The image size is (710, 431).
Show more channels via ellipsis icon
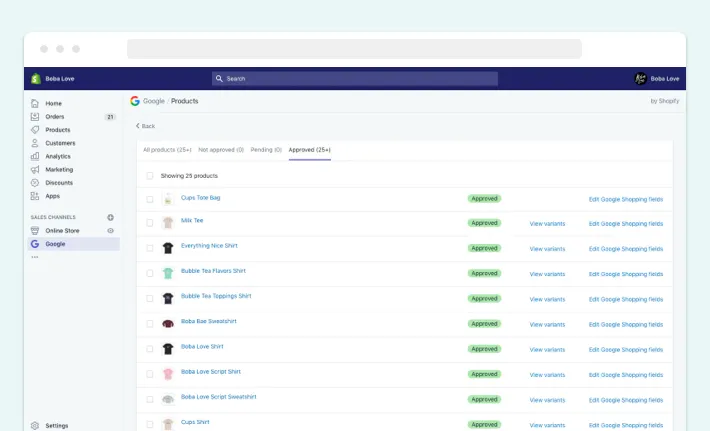tap(35, 257)
